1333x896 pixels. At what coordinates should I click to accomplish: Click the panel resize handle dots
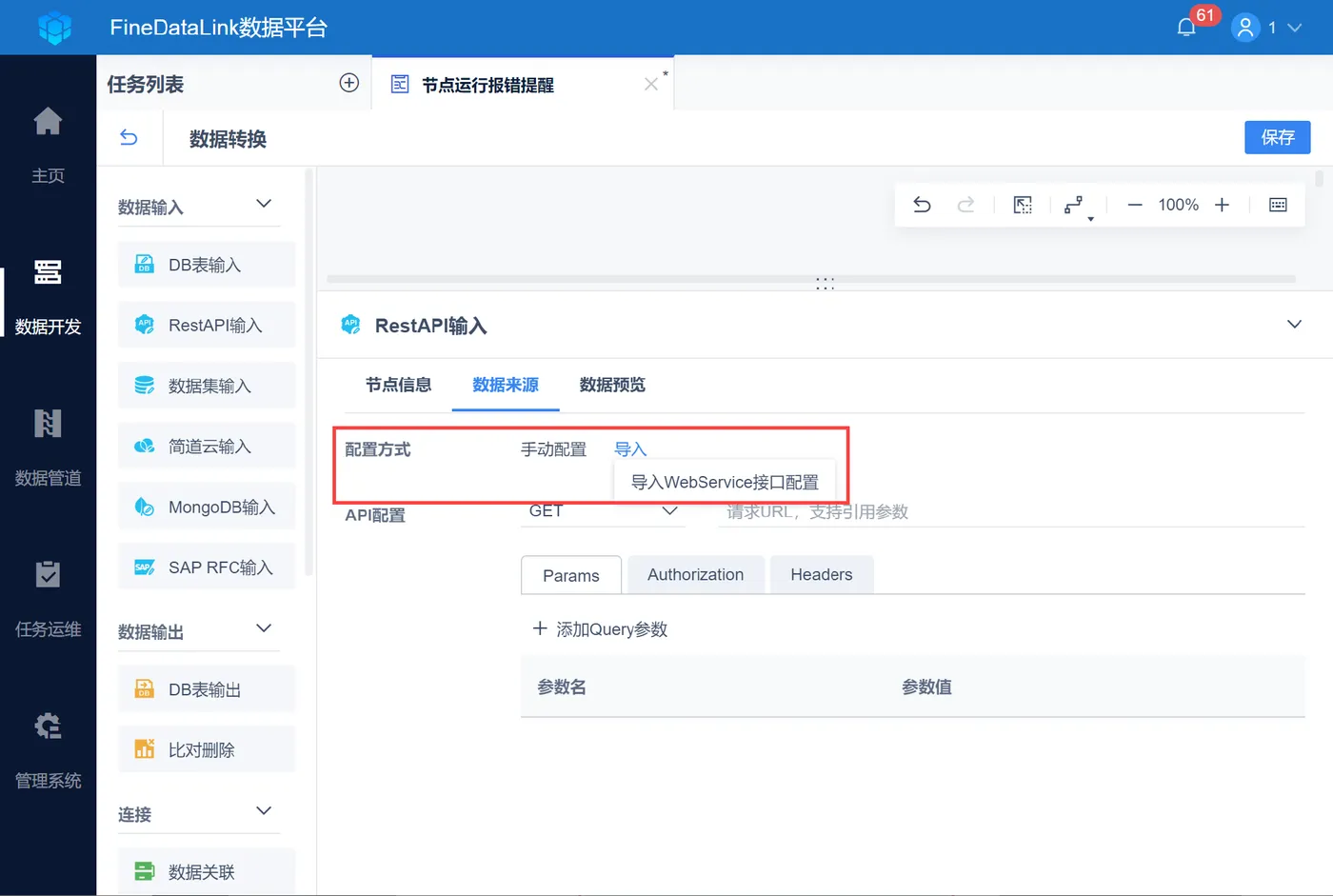[x=825, y=284]
